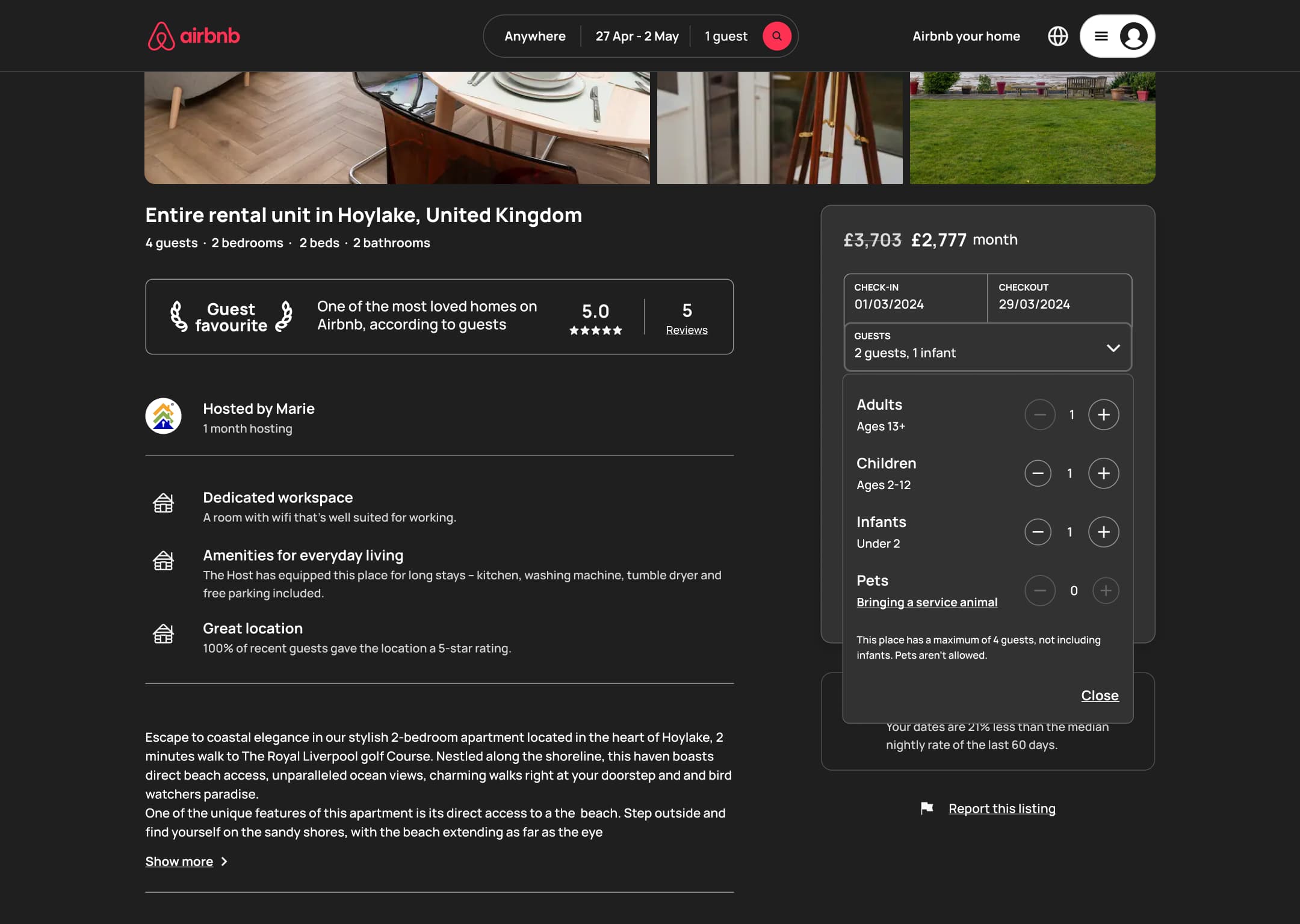Decrease Infants count with minus

pos(1038,532)
